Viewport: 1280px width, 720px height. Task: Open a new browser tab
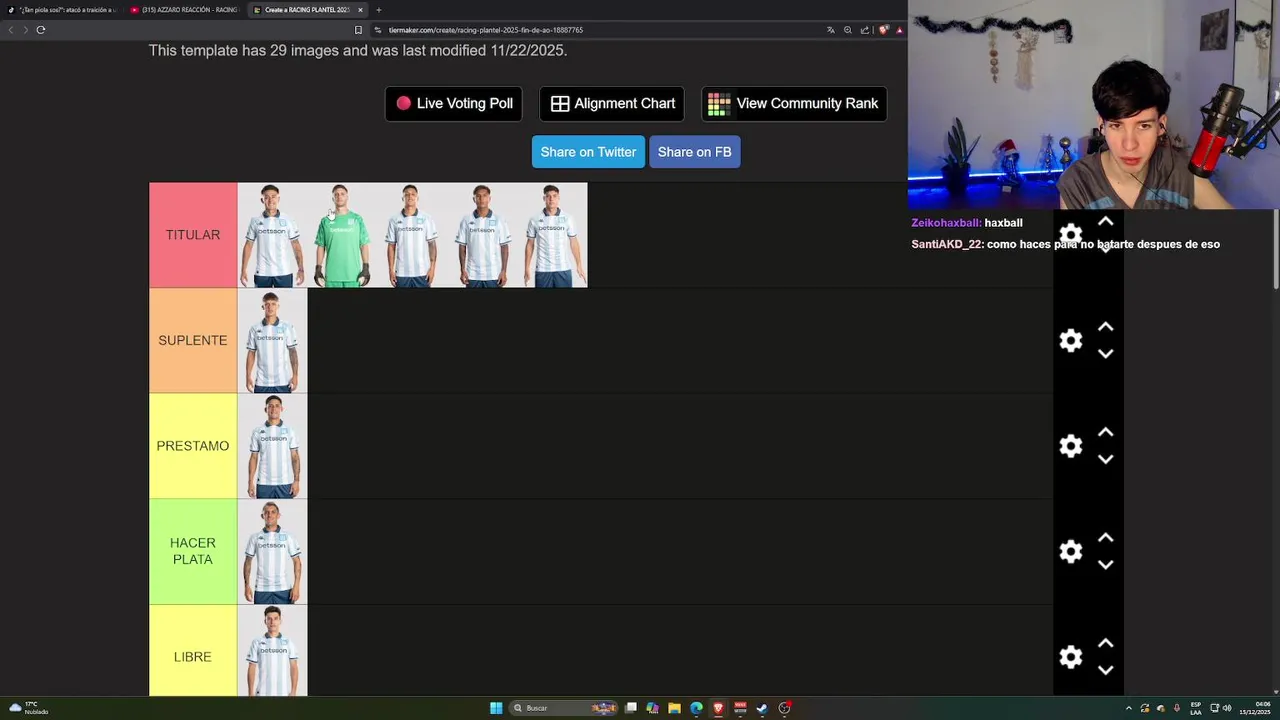click(x=379, y=10)
